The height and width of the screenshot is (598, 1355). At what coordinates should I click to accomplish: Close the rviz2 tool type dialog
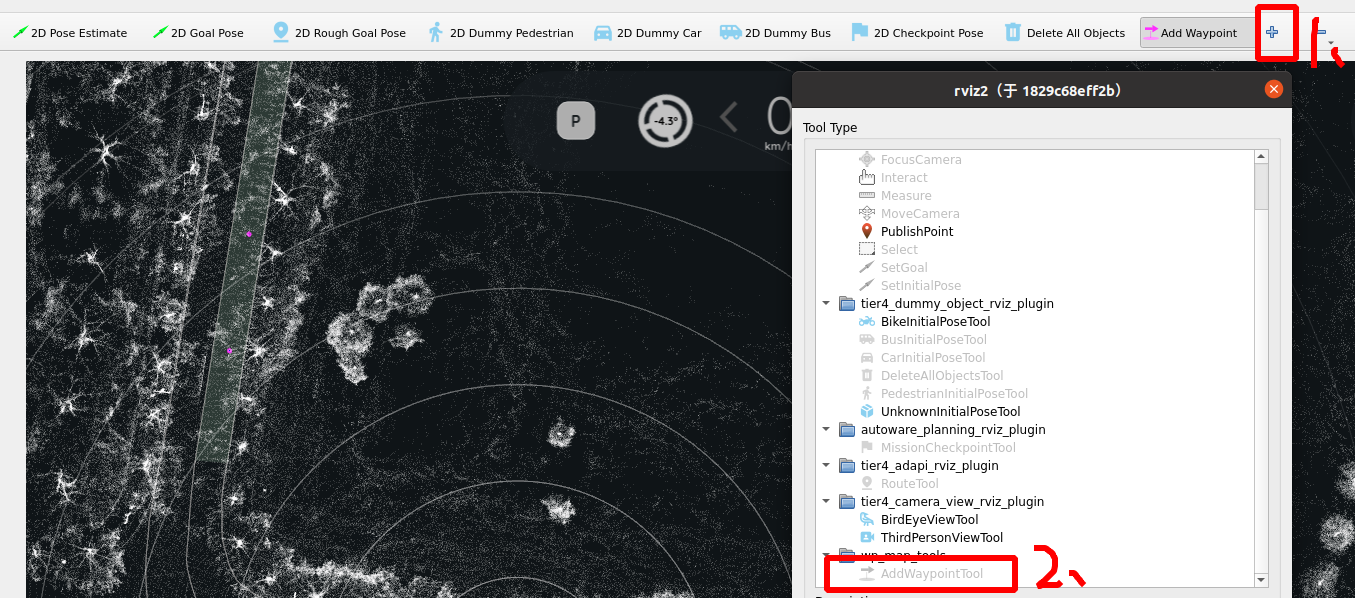pos(1273,90)
